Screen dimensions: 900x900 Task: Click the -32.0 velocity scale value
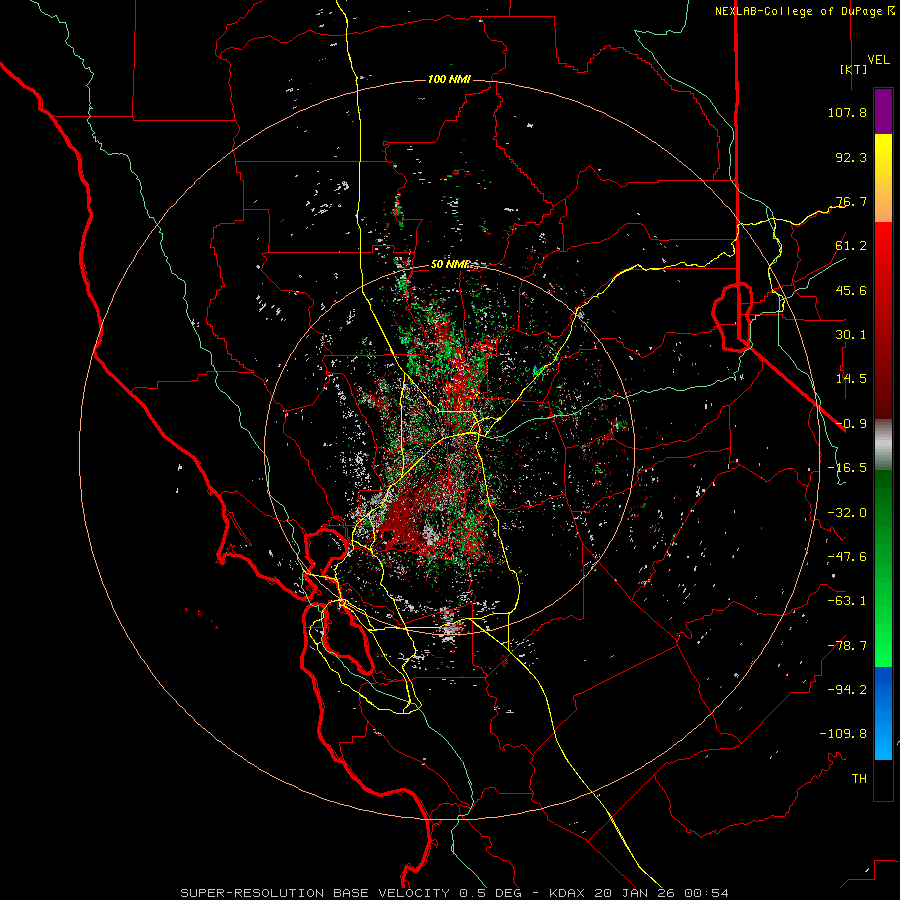(x=847, y=513)
